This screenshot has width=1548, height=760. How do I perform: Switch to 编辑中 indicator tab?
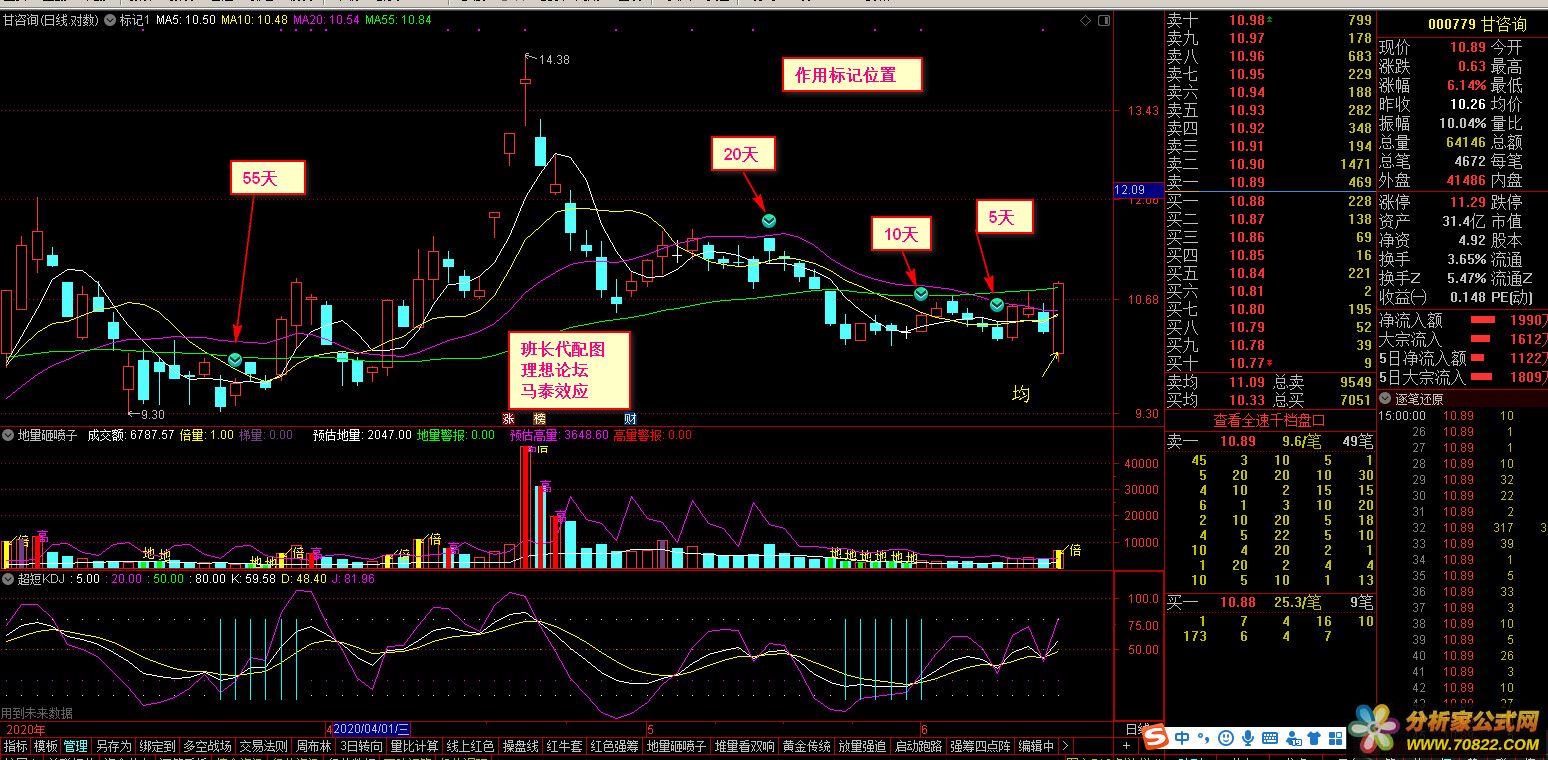click(1036, 746)
